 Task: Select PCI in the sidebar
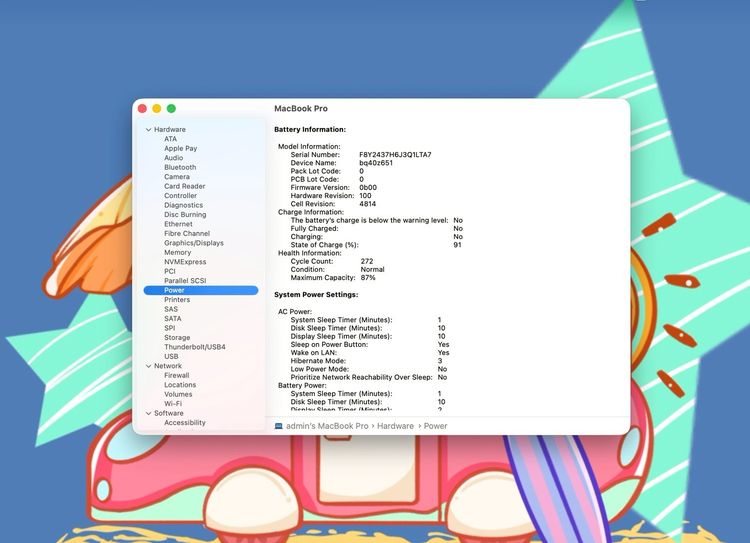170,271
